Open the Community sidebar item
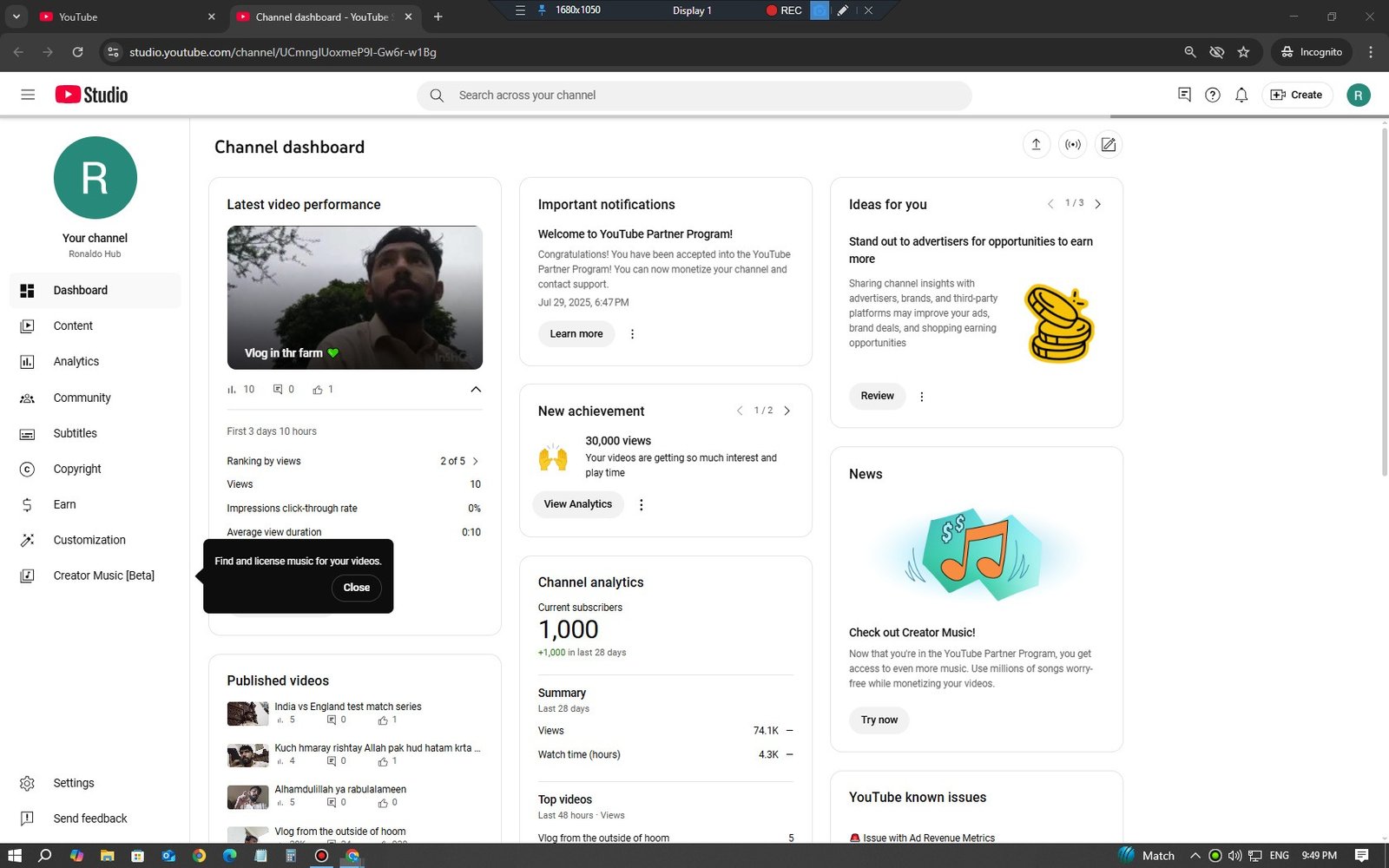 coord(95,398)
